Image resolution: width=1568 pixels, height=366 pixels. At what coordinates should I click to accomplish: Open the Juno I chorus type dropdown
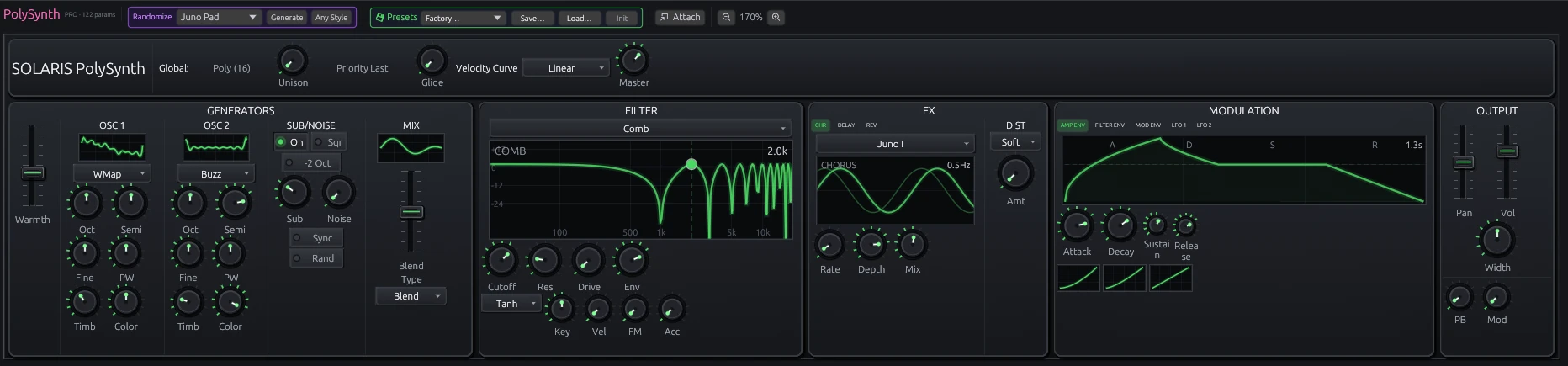coord(895,144)
